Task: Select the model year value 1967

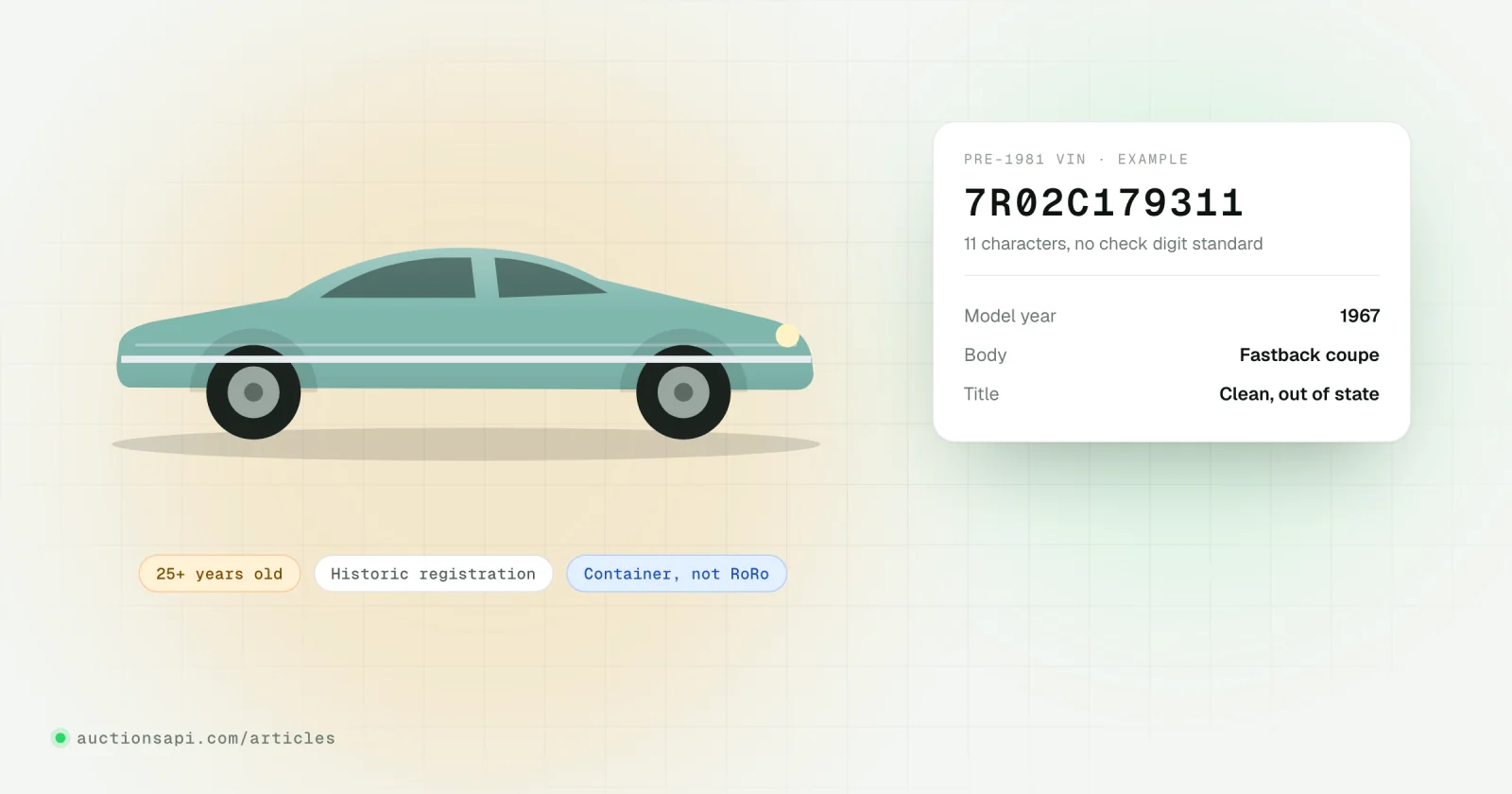Action: coord(1360,316)
